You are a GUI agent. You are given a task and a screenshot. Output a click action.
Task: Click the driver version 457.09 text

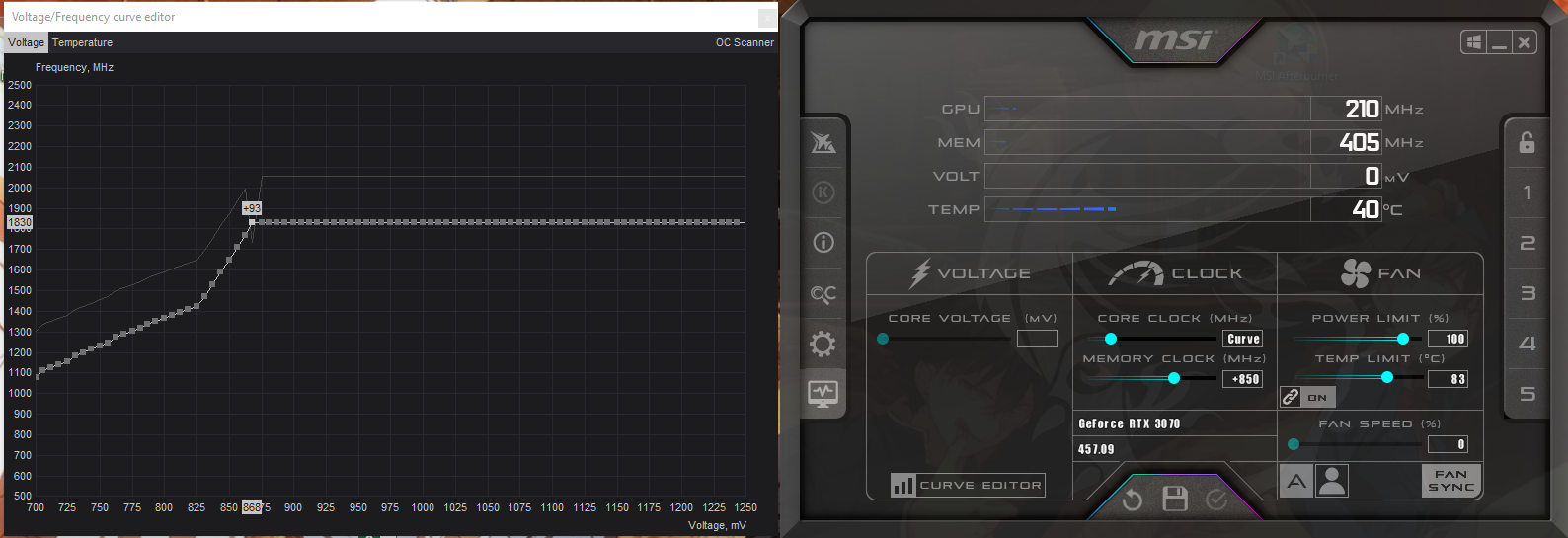point(1096,449)
